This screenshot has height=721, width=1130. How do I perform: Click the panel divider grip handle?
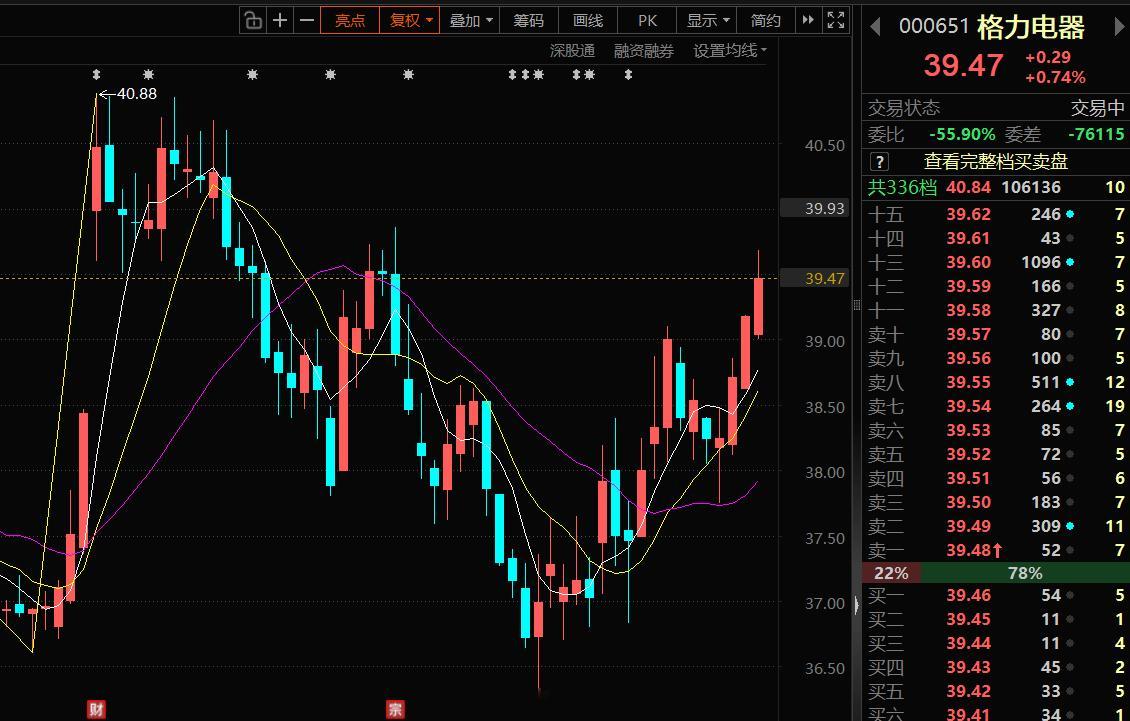point(856,305)
